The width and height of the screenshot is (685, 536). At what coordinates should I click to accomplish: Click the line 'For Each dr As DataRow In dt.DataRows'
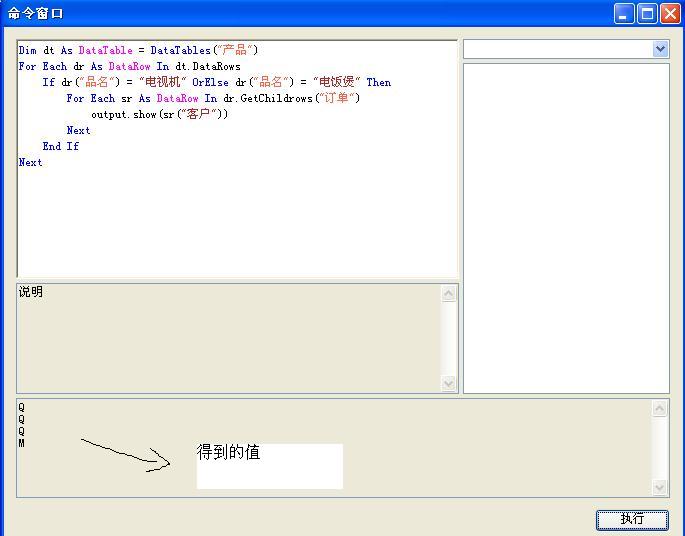point(129,66)
